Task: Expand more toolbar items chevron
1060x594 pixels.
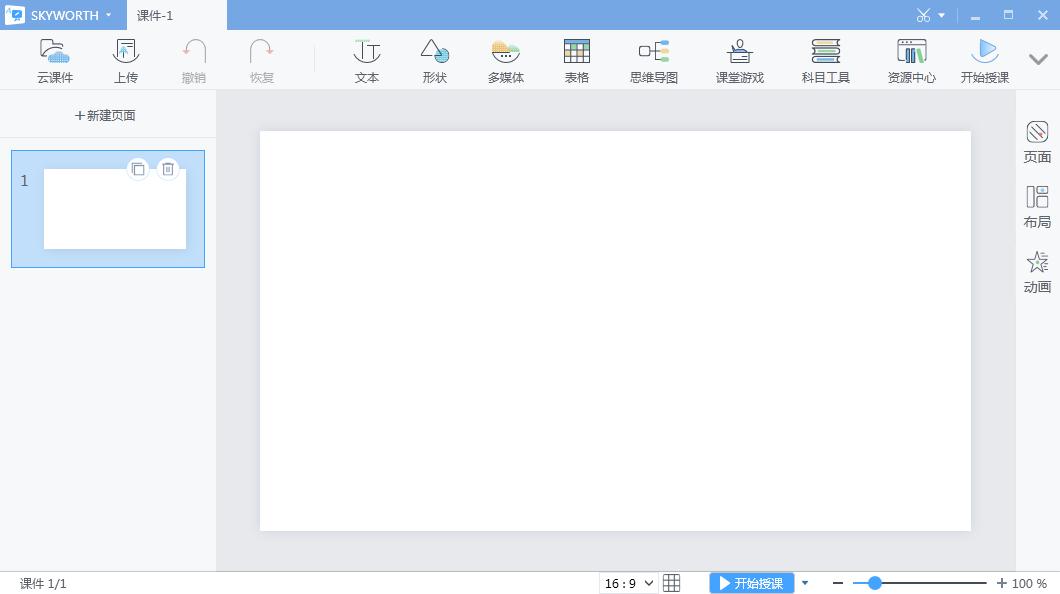Action: coord(1038,60)
